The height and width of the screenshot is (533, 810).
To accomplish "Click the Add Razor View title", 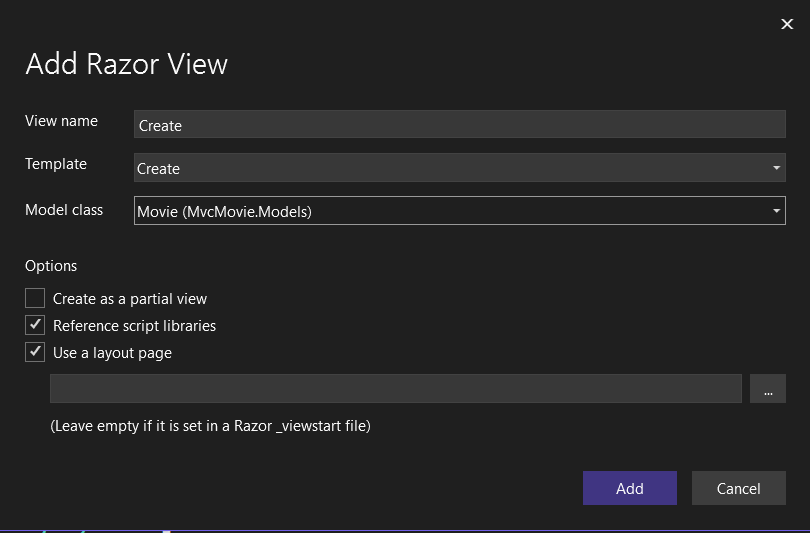I will 127,64.
